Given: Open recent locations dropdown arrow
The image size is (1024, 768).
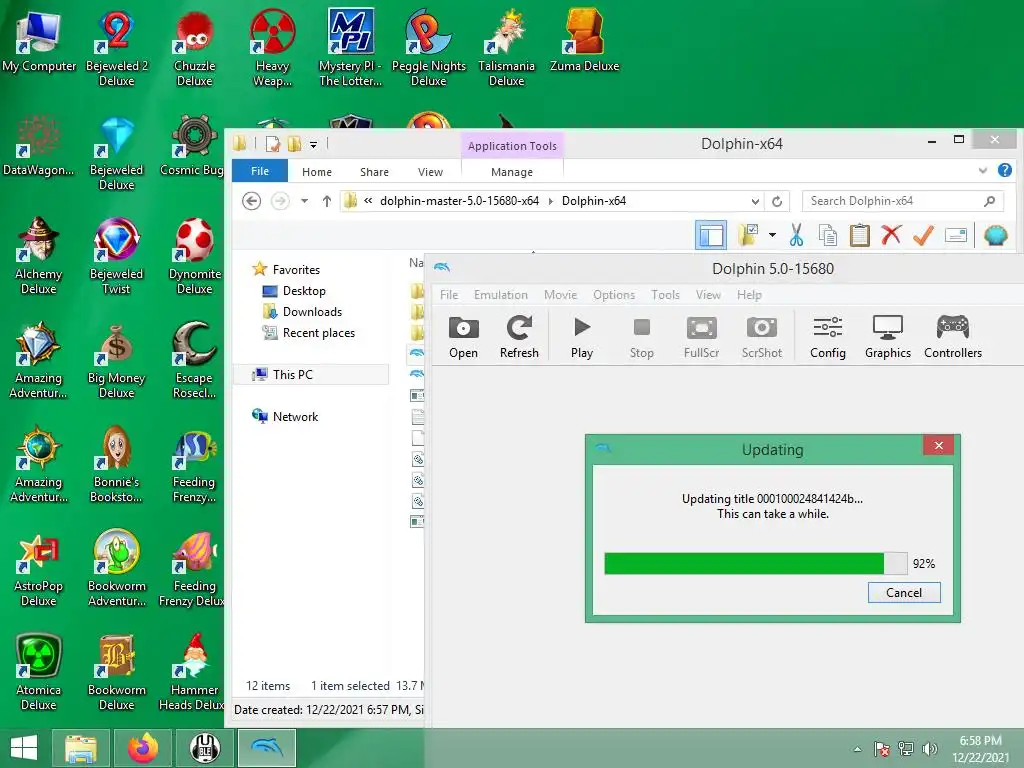Looking at the screenshot, I should coord(304,201).
